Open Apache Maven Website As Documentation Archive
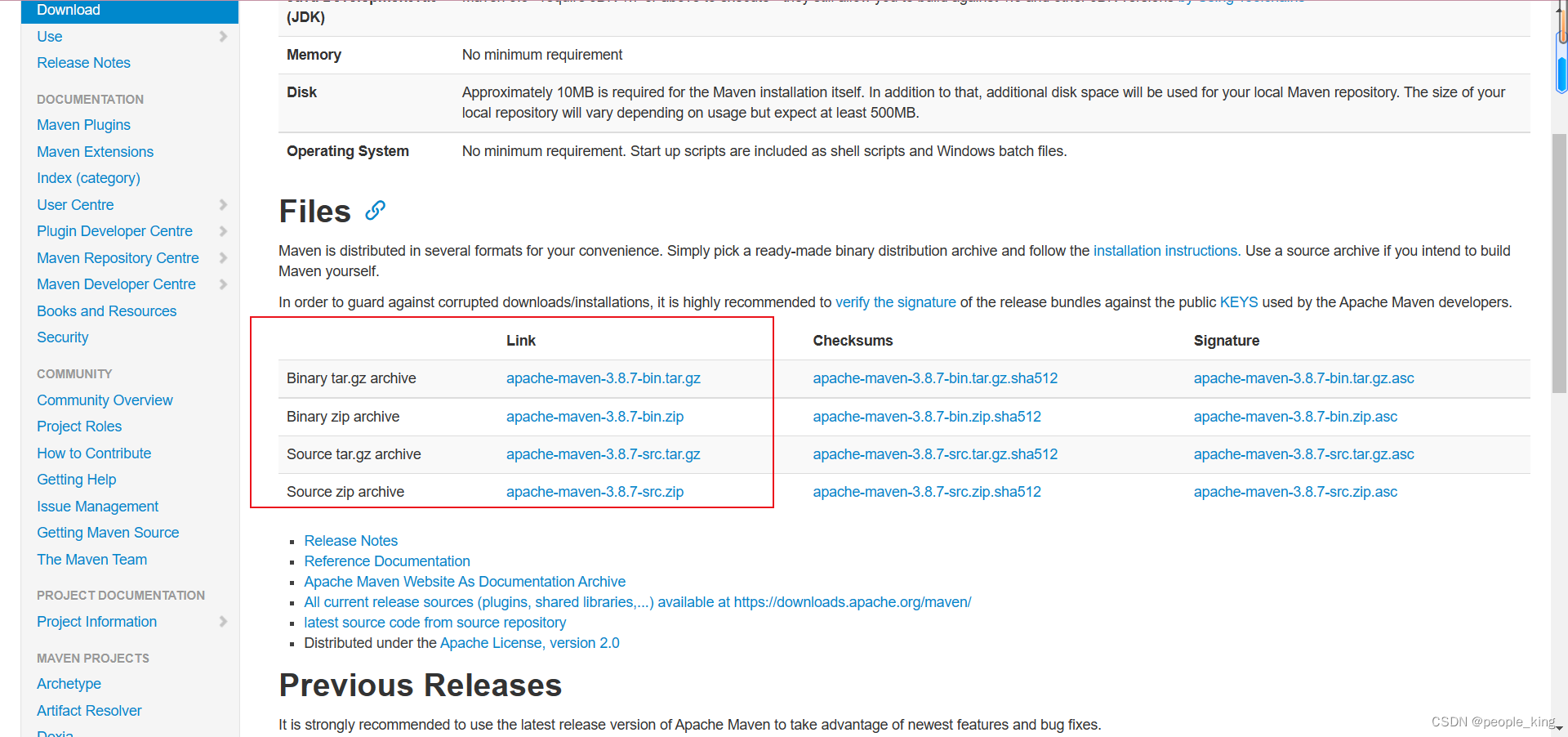Image resolution: width=1568 pixels, height=737 pixels. point(465,582)
